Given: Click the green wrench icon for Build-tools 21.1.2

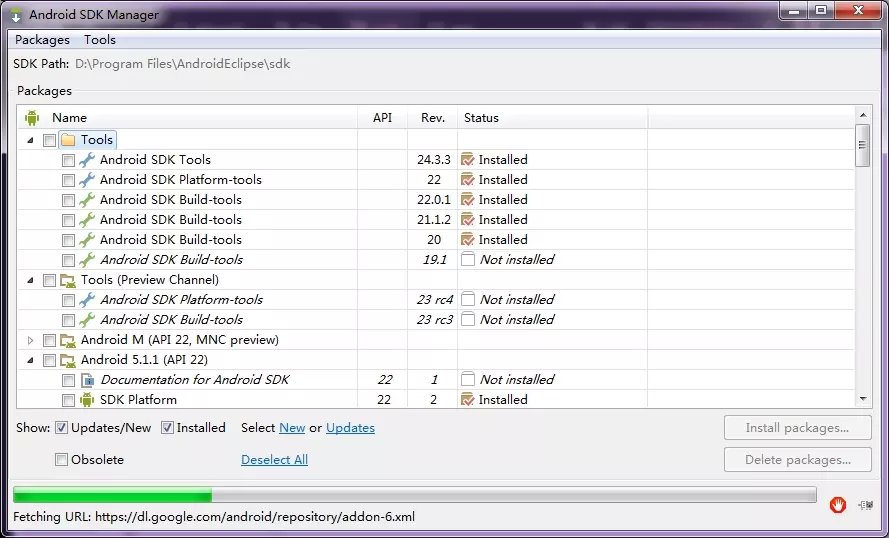Looking at the screenshot, I should coord(87,219).
